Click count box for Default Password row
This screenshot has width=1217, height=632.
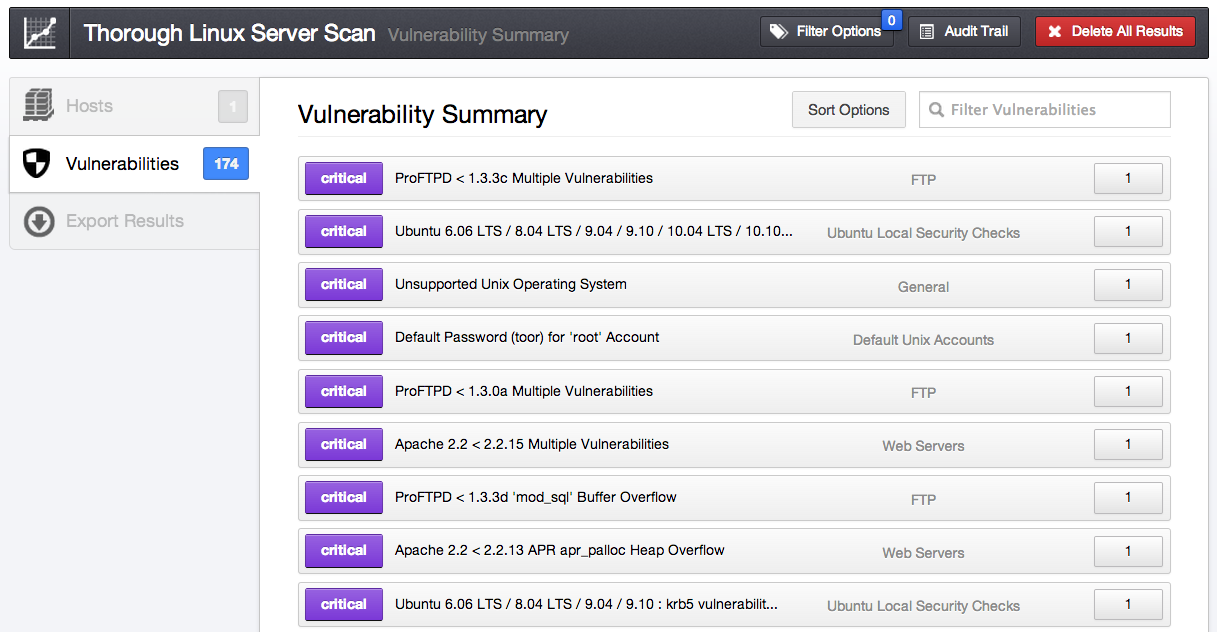[x=1128, y=338]
